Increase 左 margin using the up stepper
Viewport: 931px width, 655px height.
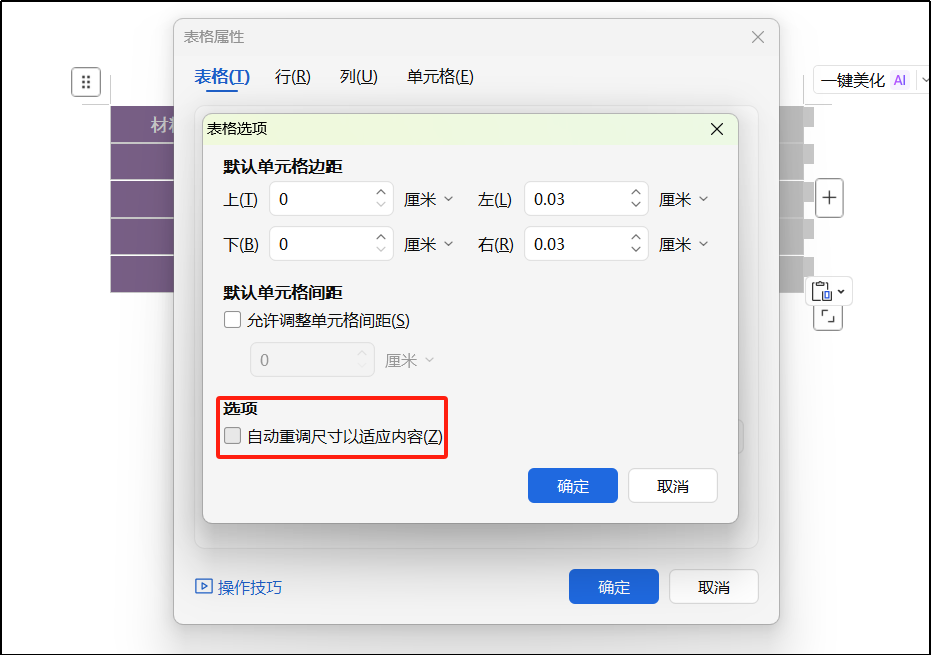pyautogui.click(x=634, y=193)
